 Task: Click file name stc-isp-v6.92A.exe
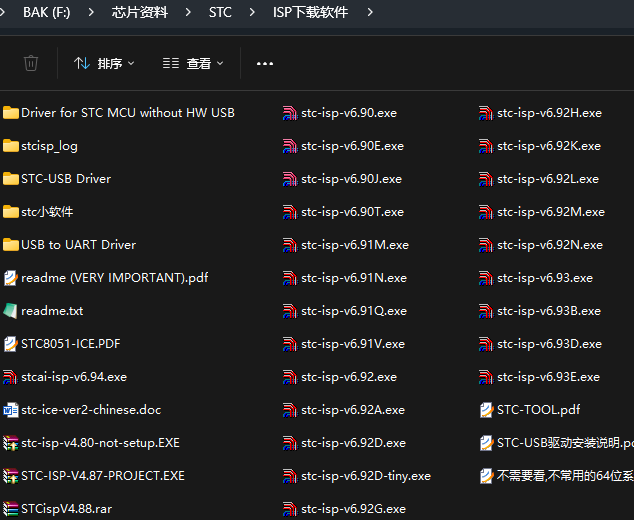[x=353, y=410]
